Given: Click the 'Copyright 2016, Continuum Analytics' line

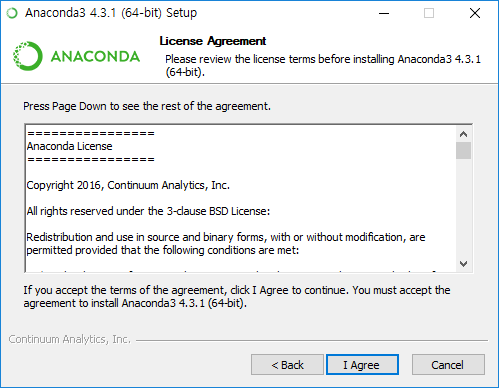Looking at the screenshot, I should [128, 185].
